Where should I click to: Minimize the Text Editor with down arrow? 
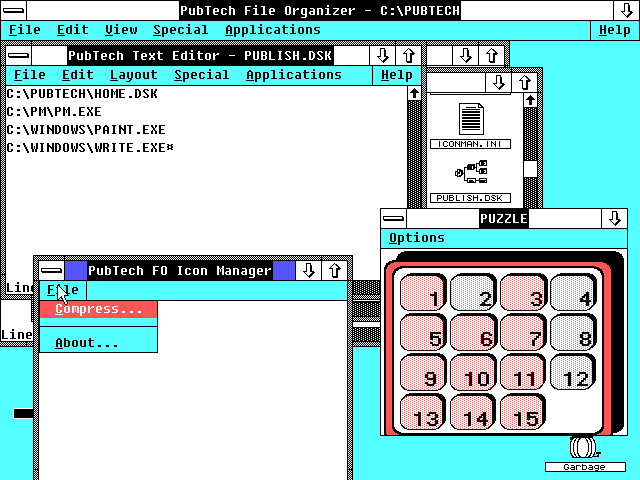(x=382, y=56)
